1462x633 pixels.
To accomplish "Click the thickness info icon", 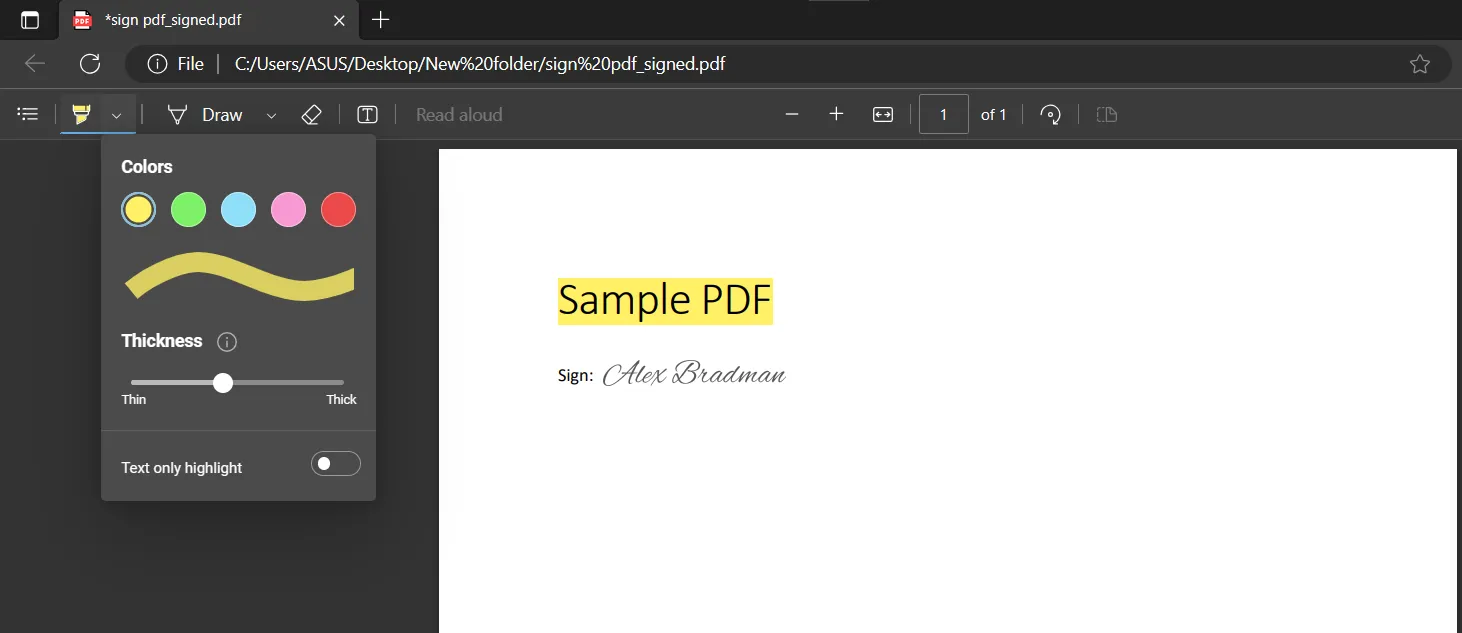I will (226, 341).
